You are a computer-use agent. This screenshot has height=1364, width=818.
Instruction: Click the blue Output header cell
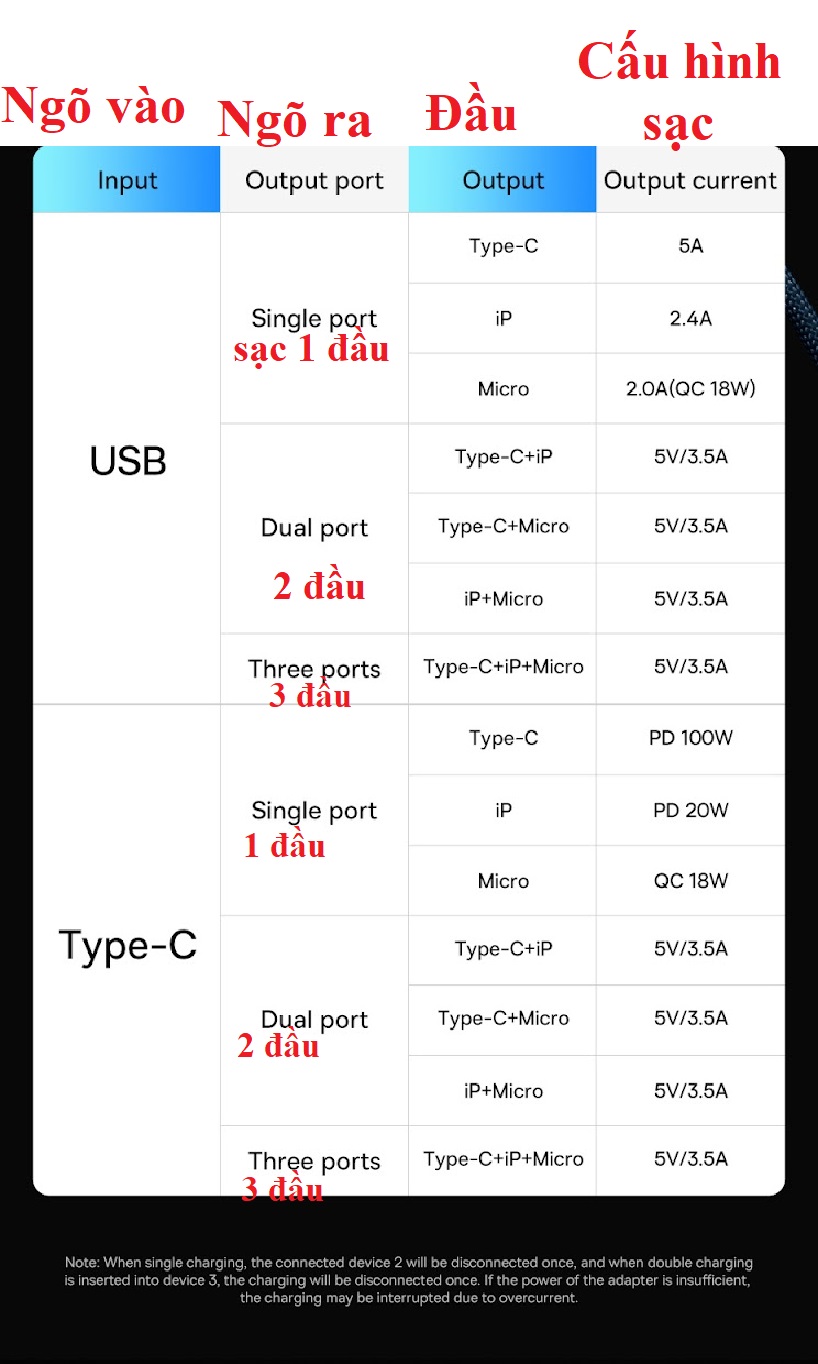pyautogui.click(x=503, y=180)
